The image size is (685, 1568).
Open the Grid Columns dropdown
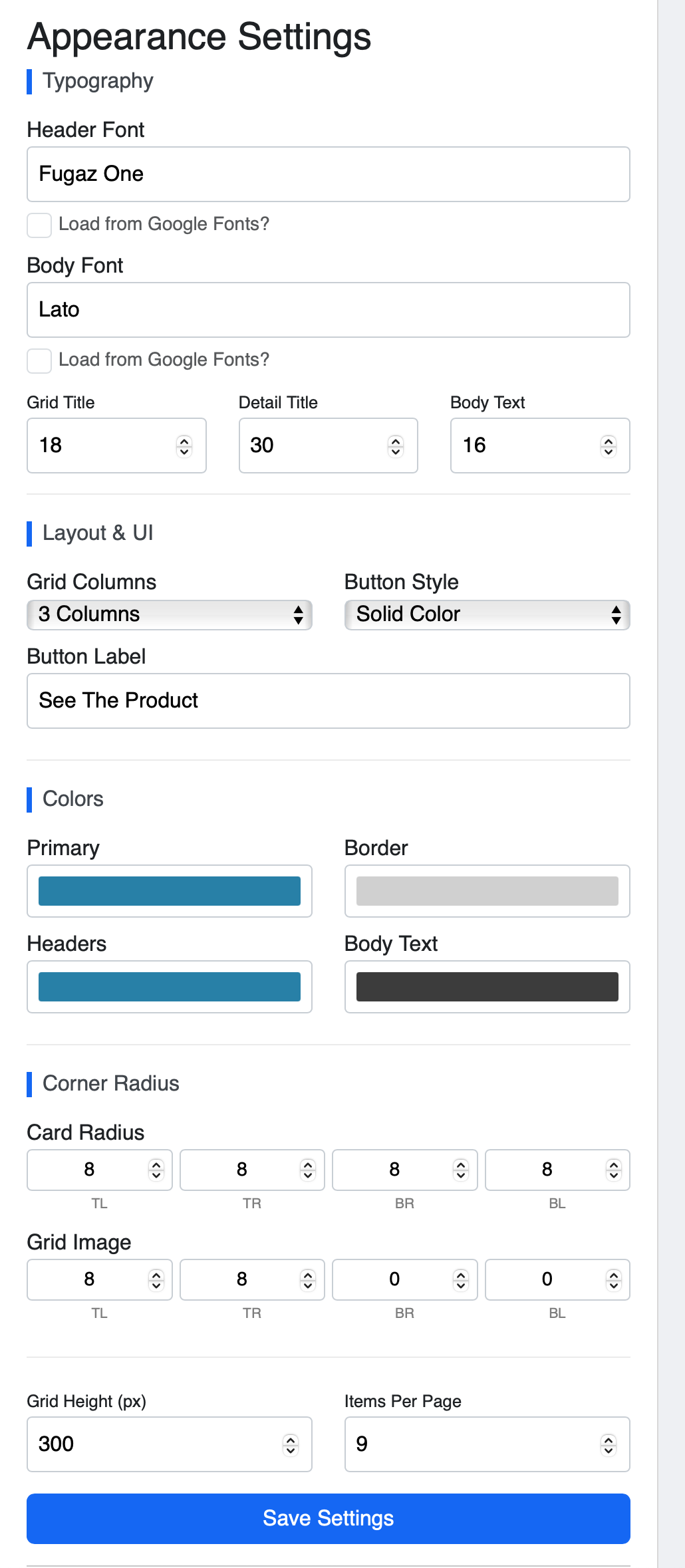(x=170, y=614)
